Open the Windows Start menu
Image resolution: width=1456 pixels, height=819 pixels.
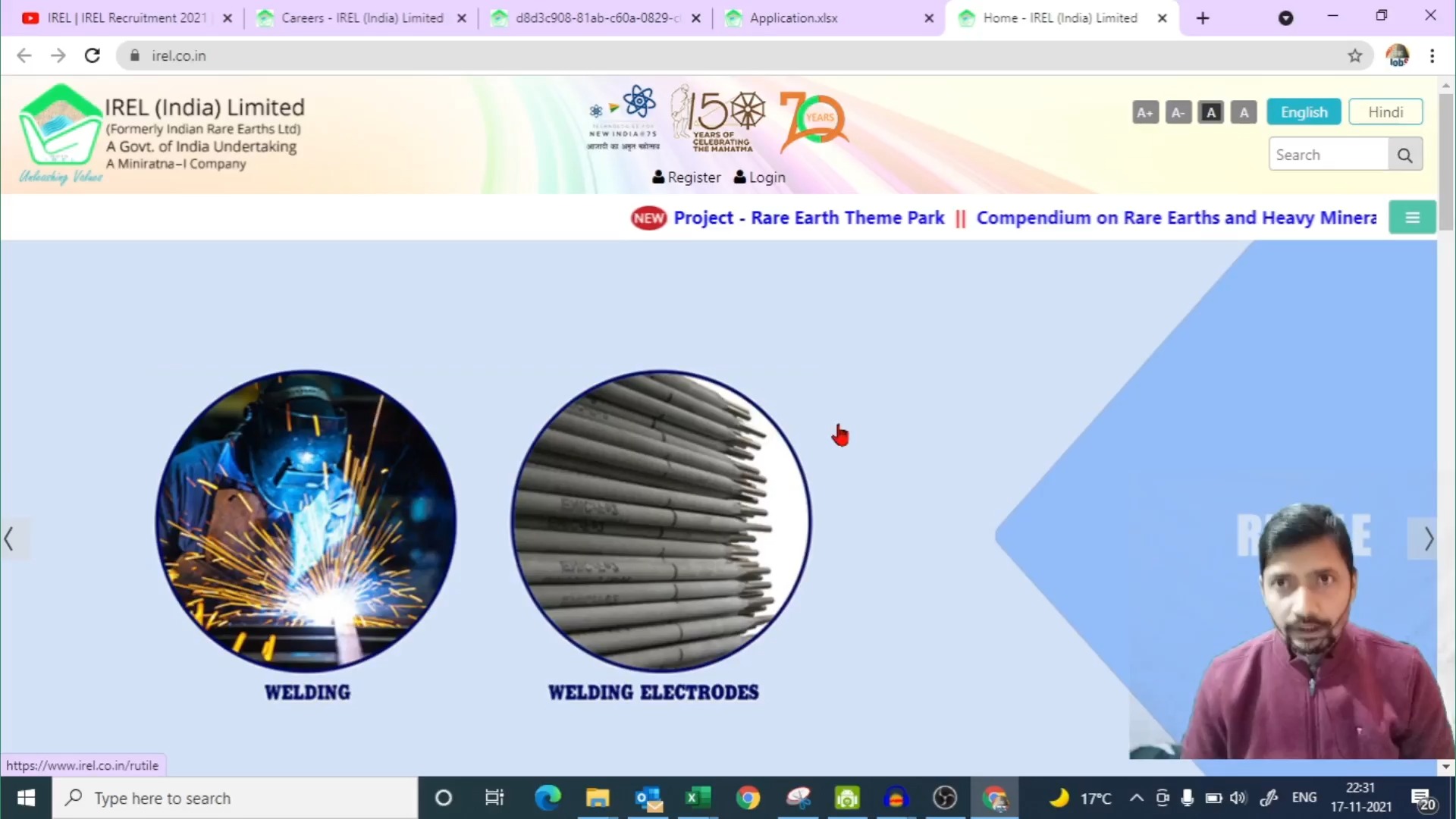click(26, 798)
